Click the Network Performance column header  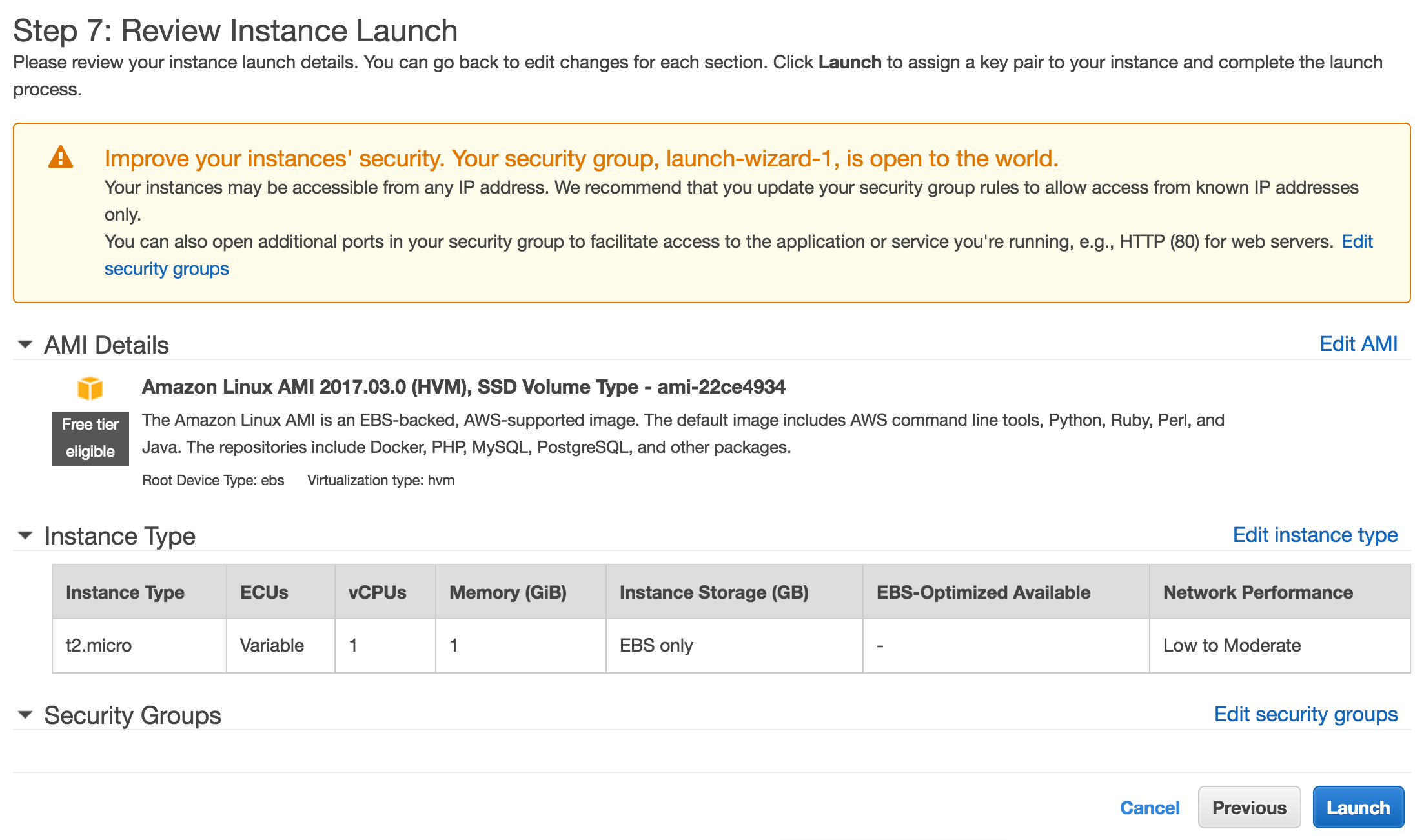1257,592
